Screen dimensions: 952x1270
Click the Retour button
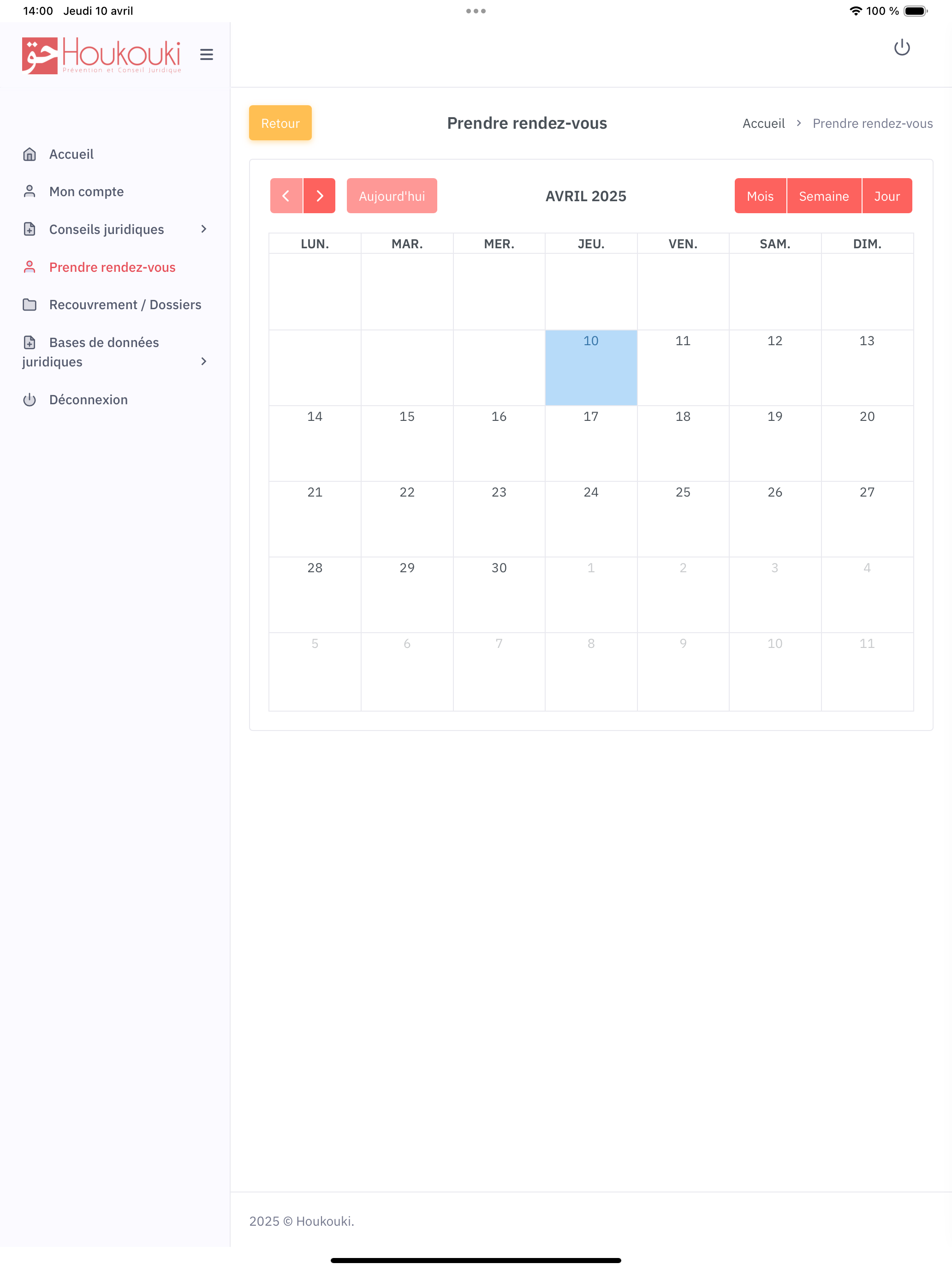[x=280, y=123]
